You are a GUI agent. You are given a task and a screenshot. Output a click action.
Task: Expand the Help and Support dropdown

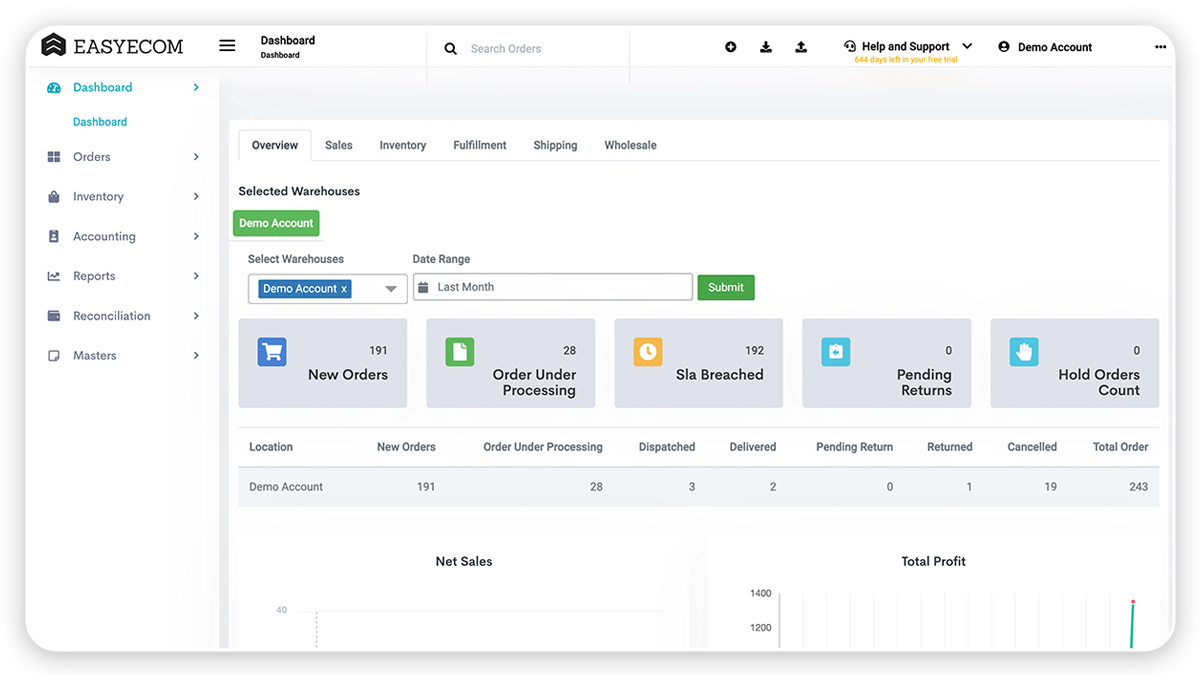click(x=966, y=44)
